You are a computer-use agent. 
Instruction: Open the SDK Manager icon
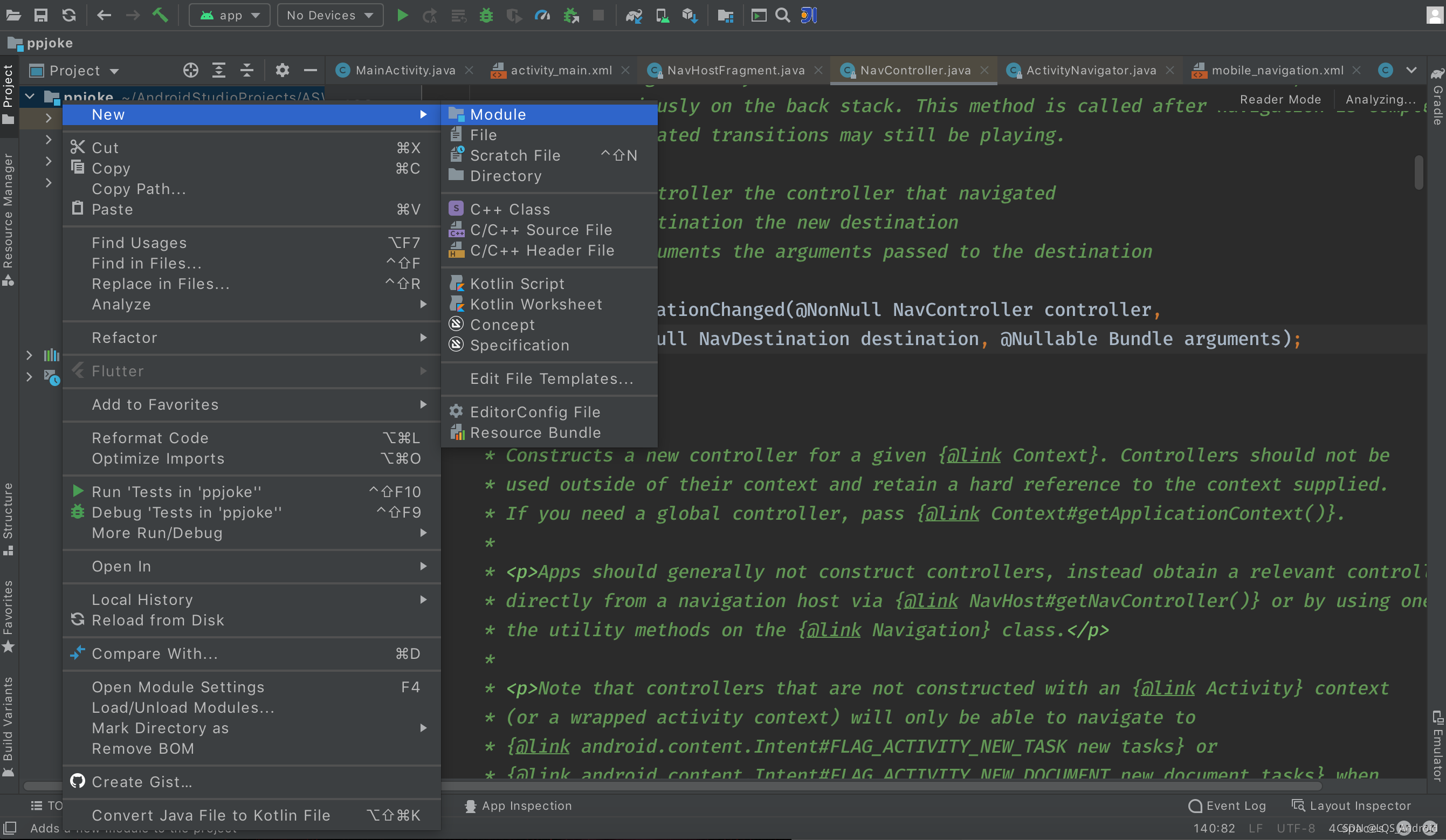coord(690,16)
